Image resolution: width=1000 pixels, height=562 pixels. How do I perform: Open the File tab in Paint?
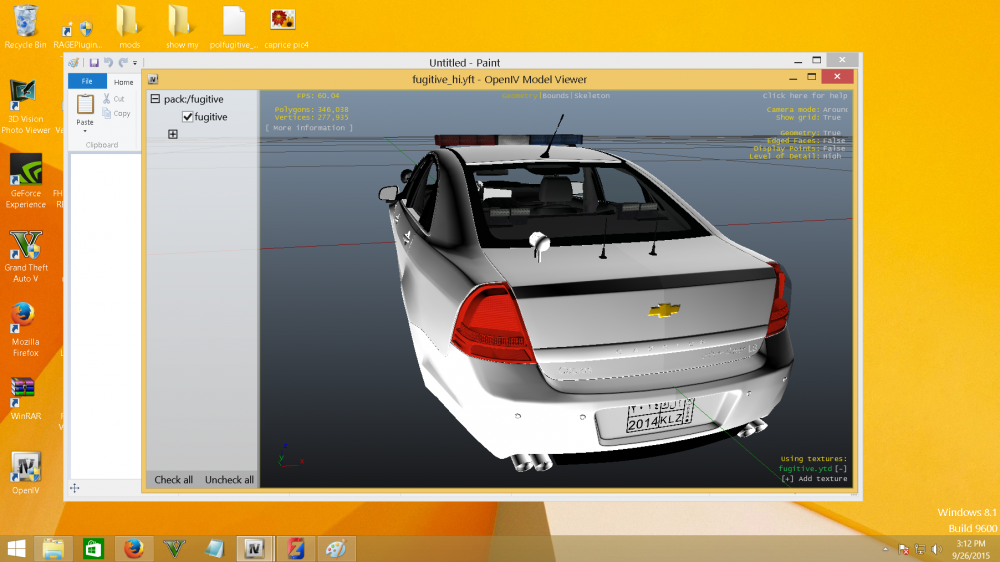(x=87, y=81)
